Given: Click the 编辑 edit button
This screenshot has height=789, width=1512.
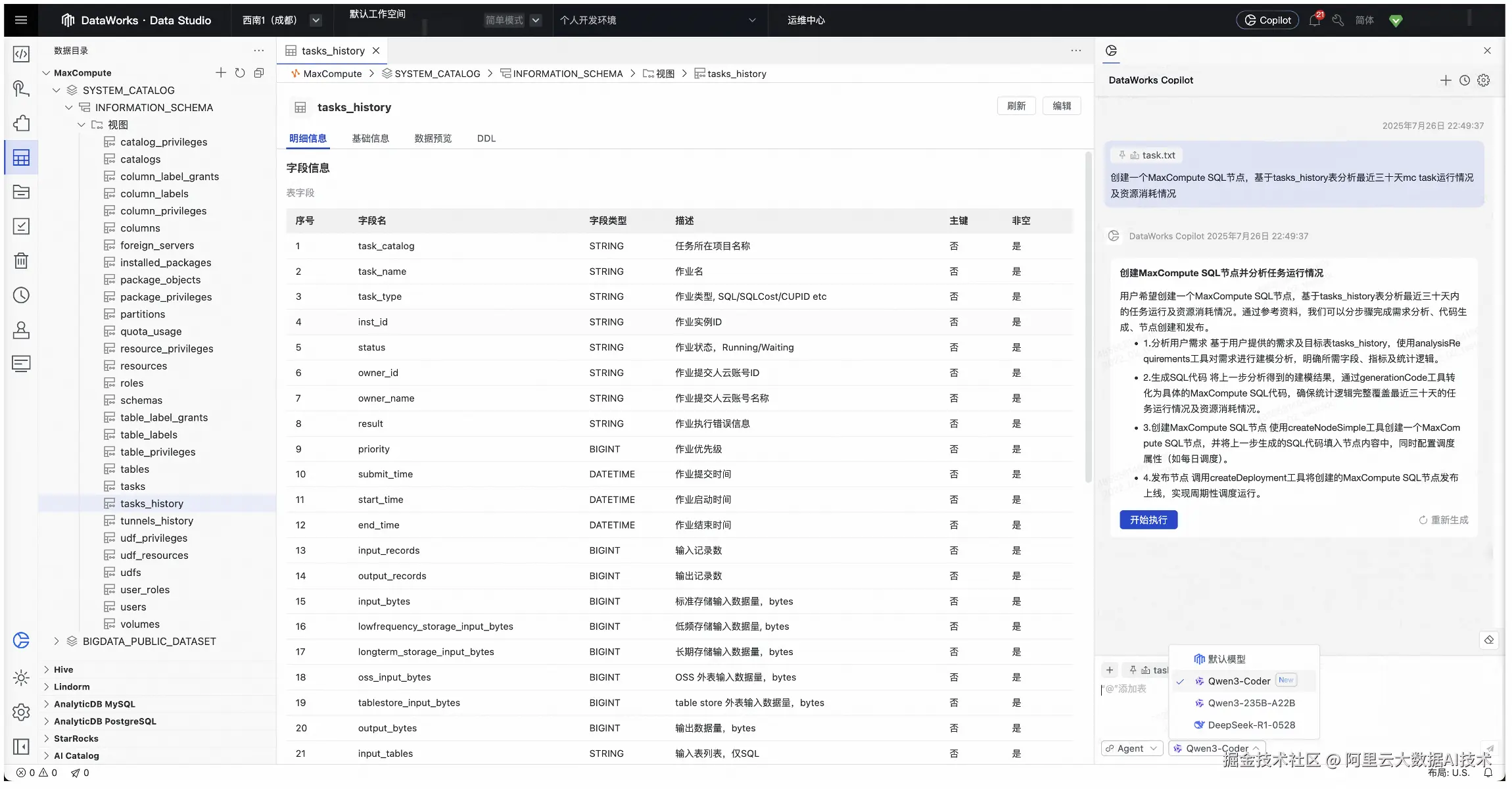Looking at the screenshot, I should [x=1062, y=106].
